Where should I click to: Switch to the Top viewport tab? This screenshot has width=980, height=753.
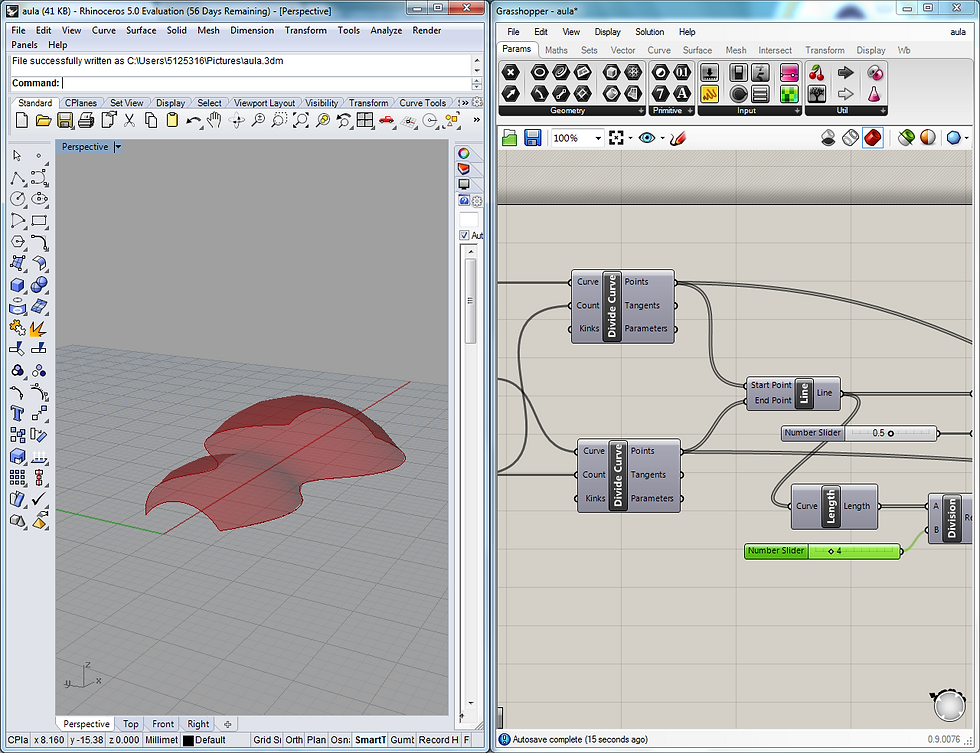click(131, 724)
